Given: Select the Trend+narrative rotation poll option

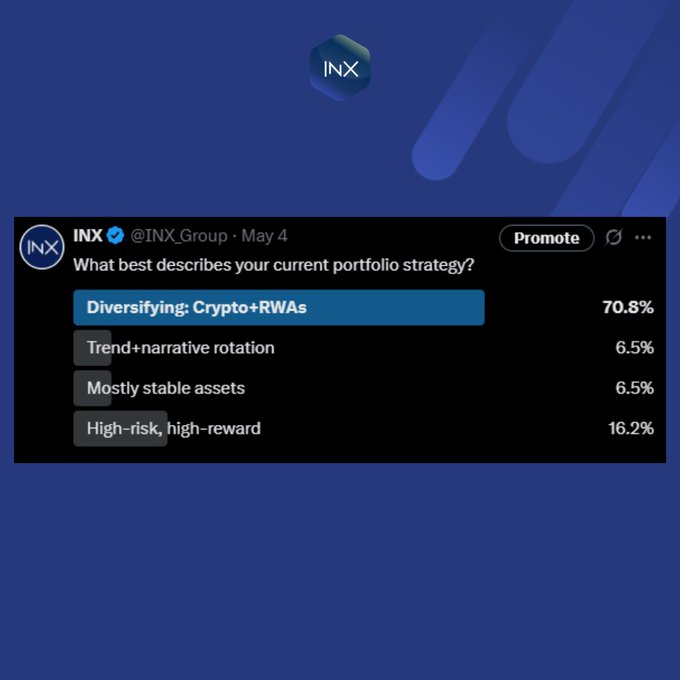Looking at the screenshot, I should (180, 348).
